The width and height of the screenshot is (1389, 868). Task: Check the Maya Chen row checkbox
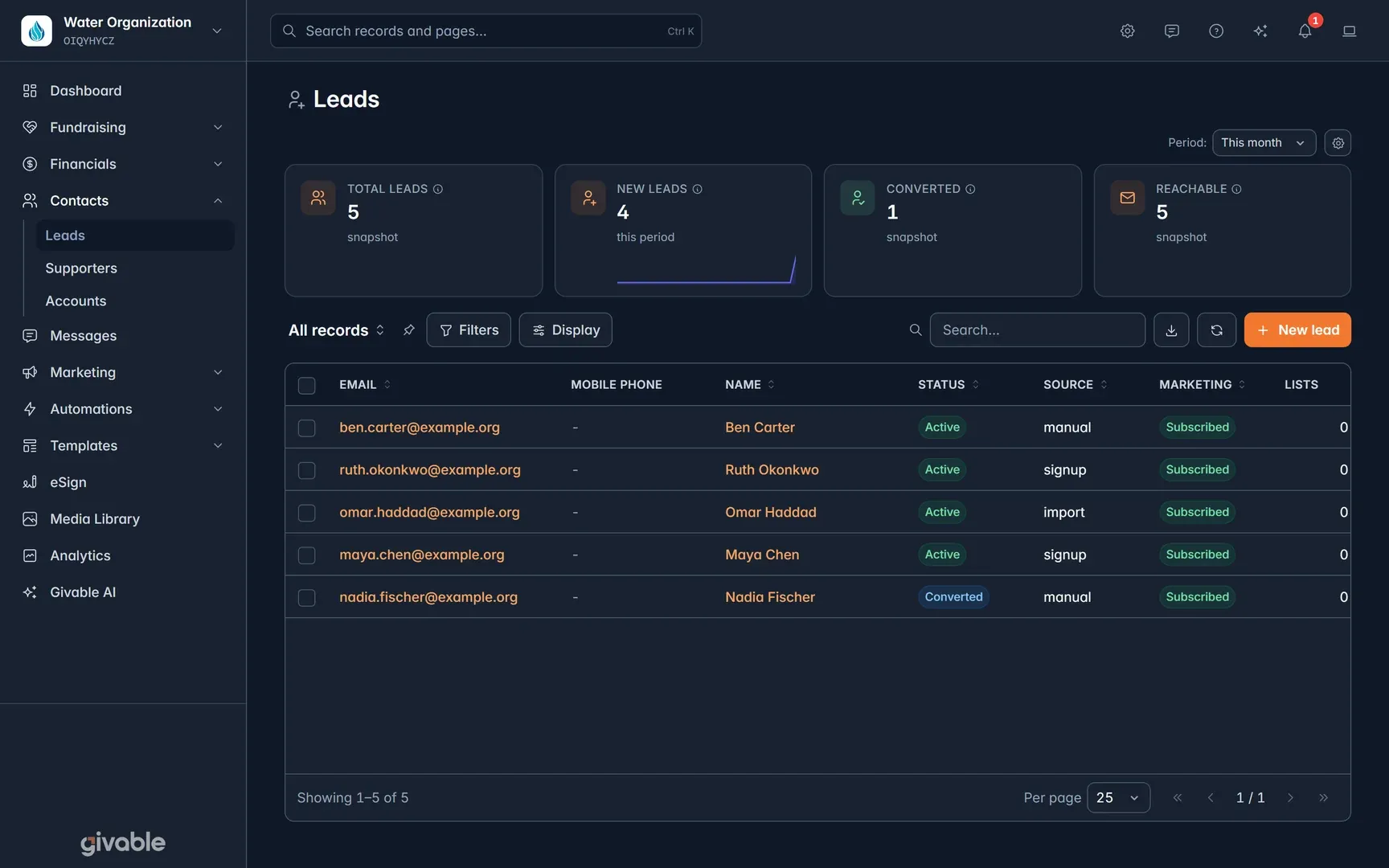click(x=306, y=555)
